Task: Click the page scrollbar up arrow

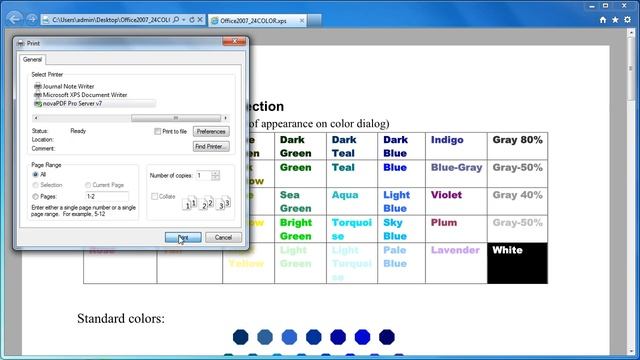Action: [x=630, y=33]
